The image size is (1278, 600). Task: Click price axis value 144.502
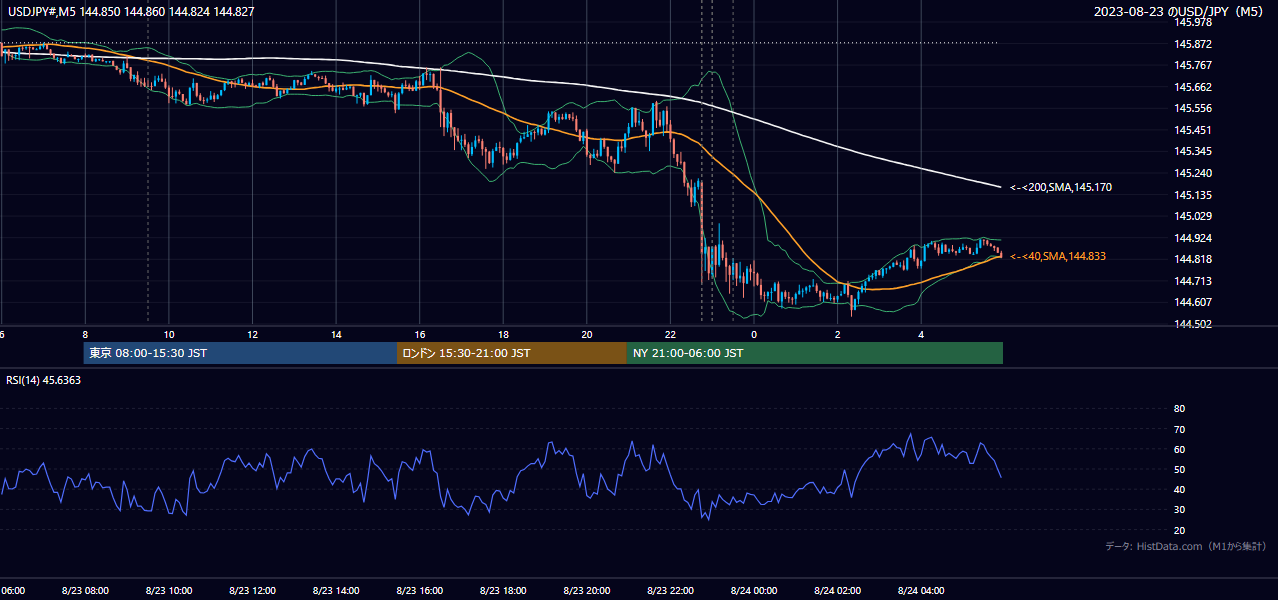(x=1192, y=324)
